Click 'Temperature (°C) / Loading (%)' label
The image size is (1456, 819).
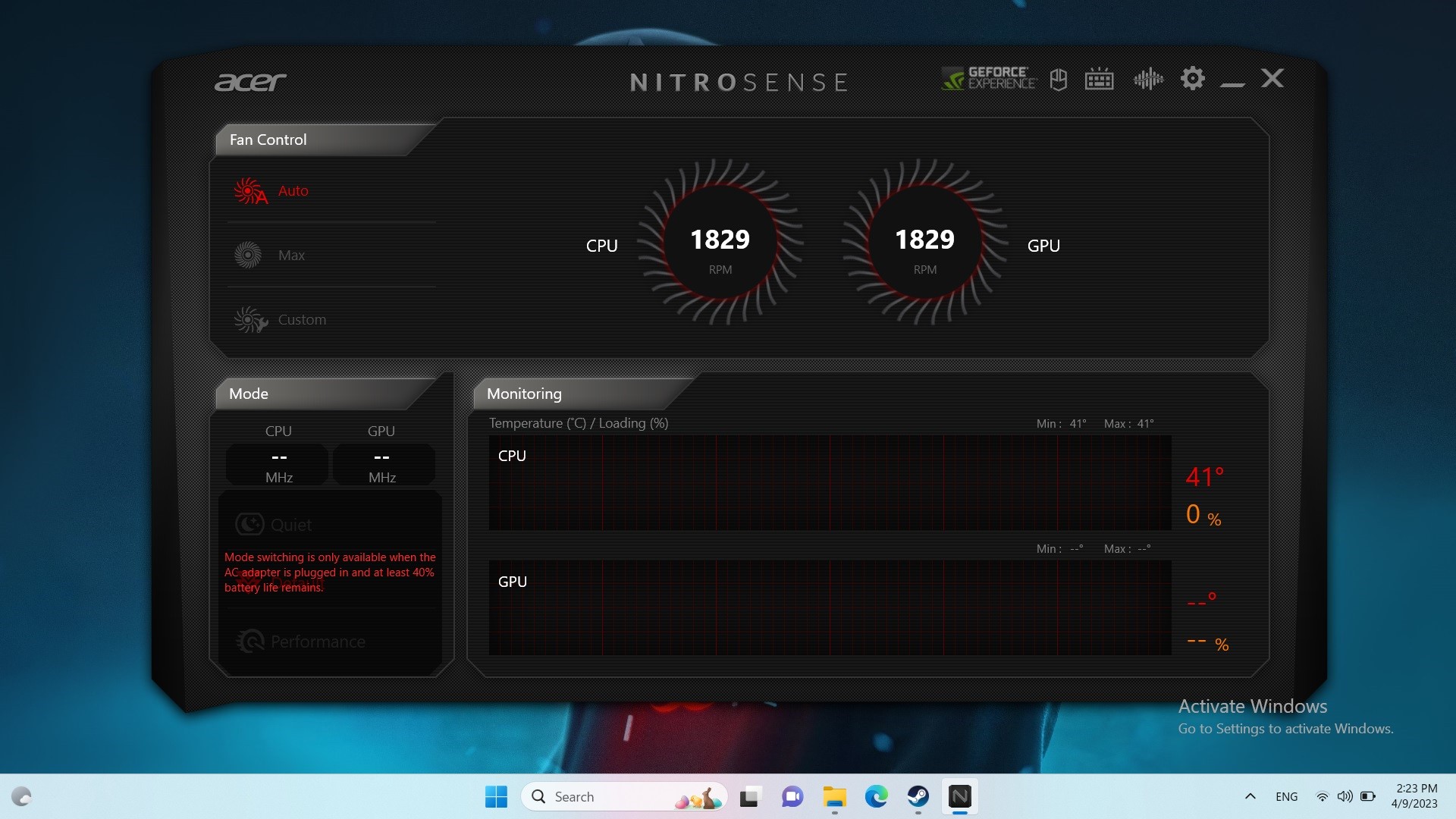(579, 423)
